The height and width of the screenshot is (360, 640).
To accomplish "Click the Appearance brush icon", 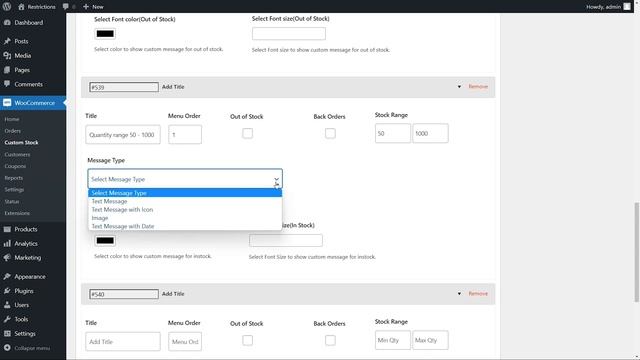I will click(7, 276).
